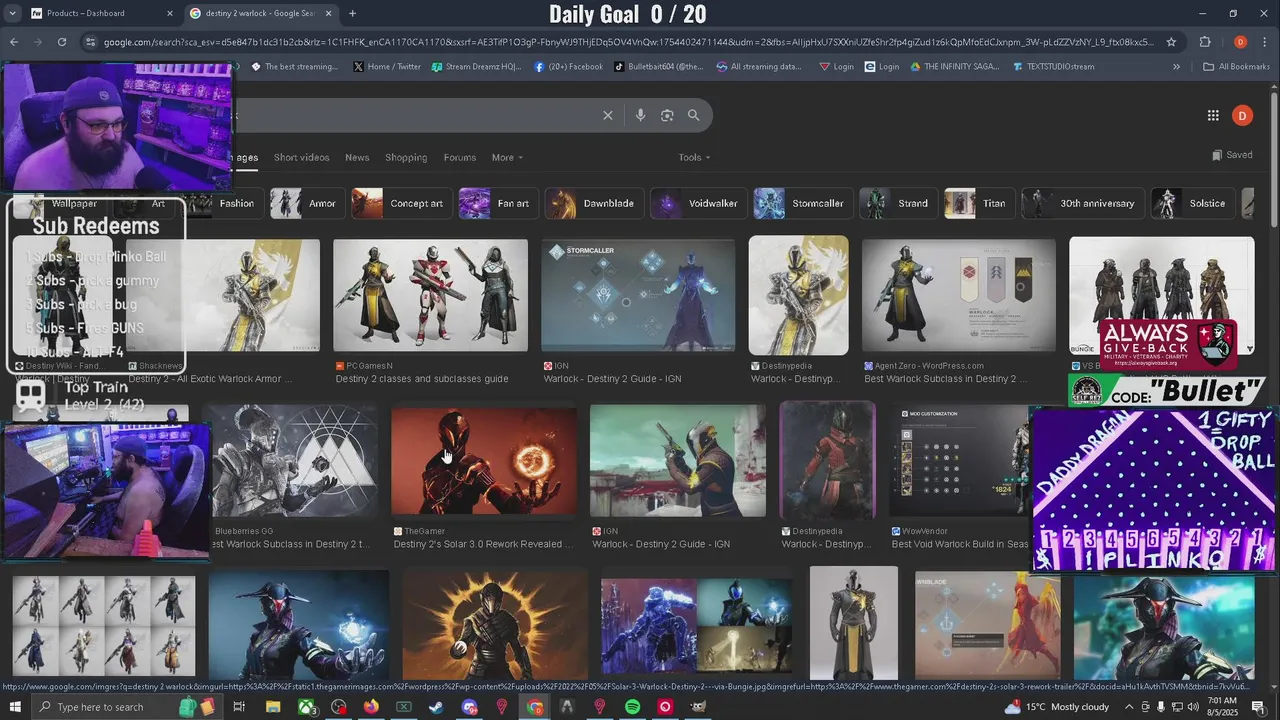Viewport: 1280px width, 720px height.
Task: Open Chrome's three-dot menu
Action: [x=1265, y=42]
